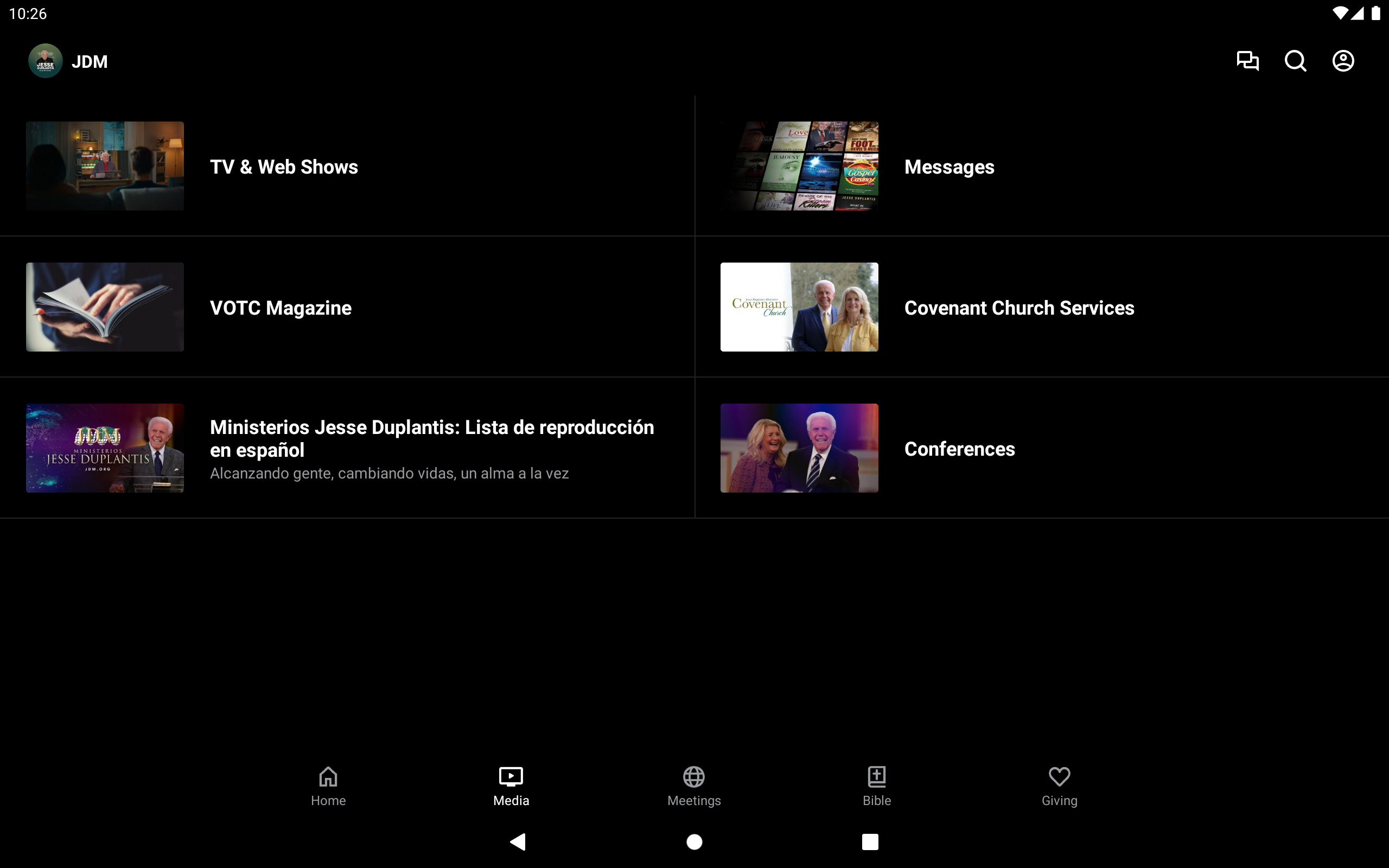Open the Messages thumbnail image
The width and height of the screenshot is (1389, 868).
click(x=800, y=166)
